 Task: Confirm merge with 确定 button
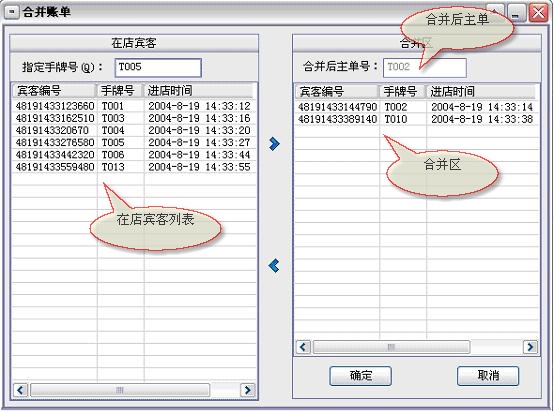[360, 376]
